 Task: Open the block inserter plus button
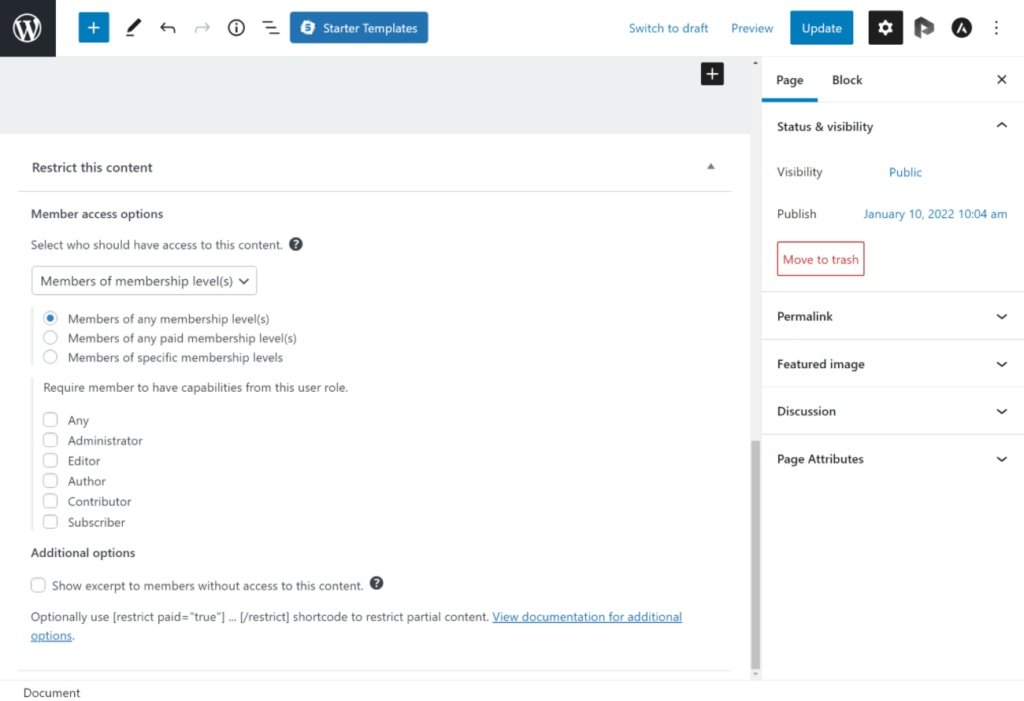(93, 28)
